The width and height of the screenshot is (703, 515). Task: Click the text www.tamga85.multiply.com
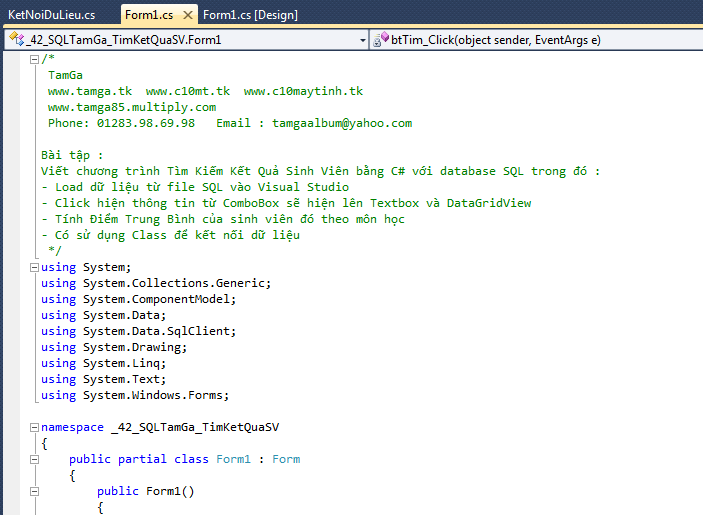point(132,108)
